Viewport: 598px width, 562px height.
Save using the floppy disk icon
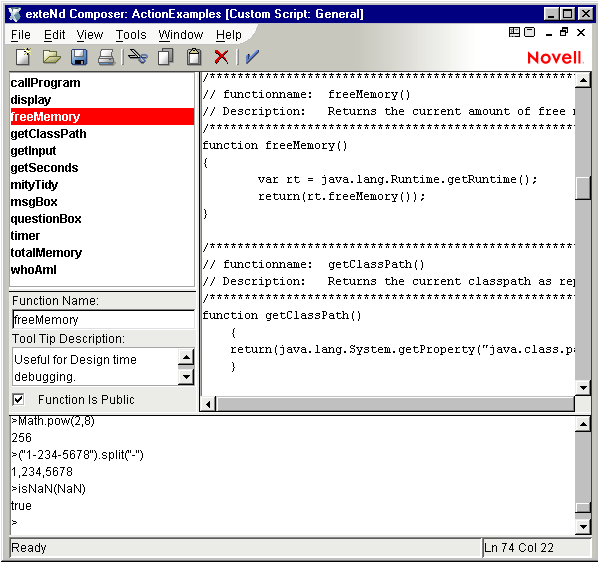pyautogui.click(x=79, y=57)
